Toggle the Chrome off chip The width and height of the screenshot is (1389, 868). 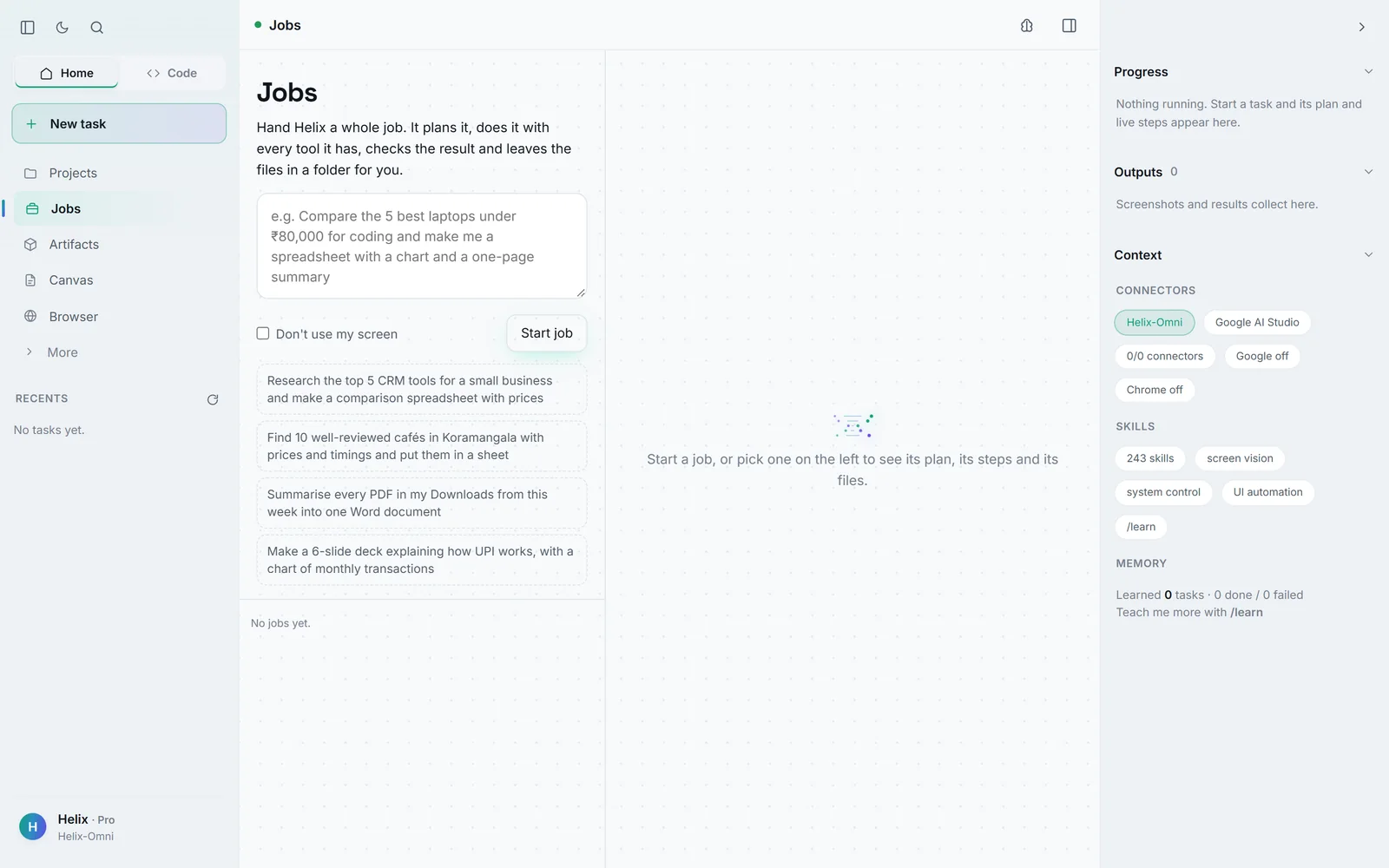pos(1154,390)
